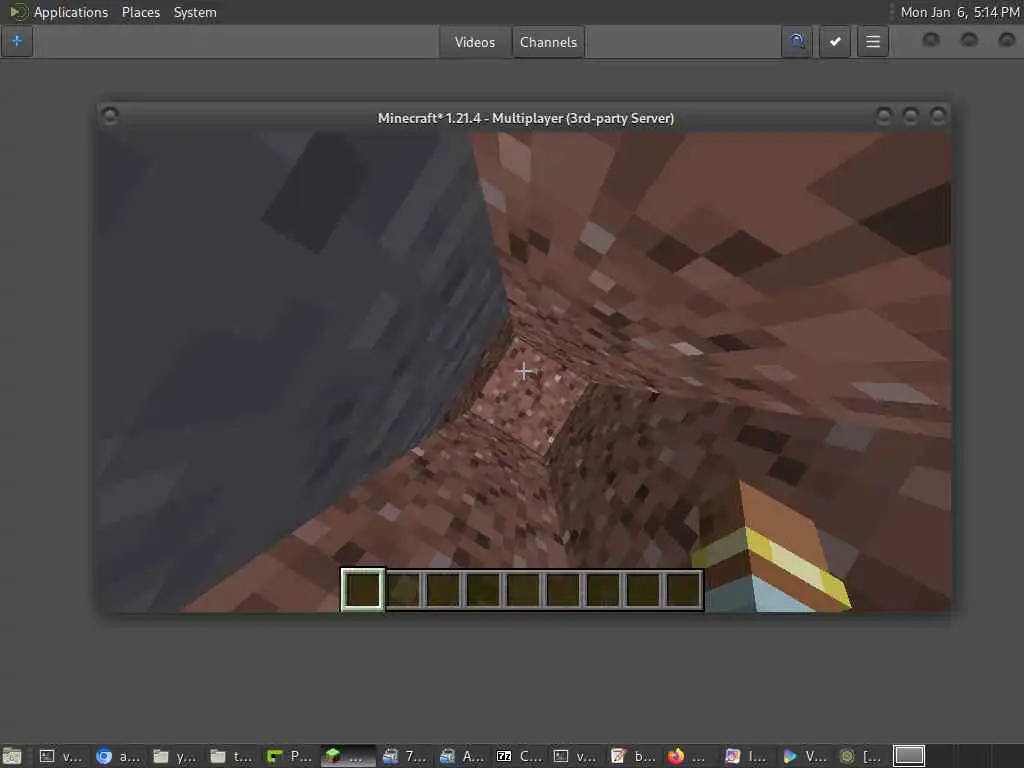Viewport: 1024px width, 768px height.
Task: Select the fifth hotbar slot in Minecraft
Action: pos(523,589)
